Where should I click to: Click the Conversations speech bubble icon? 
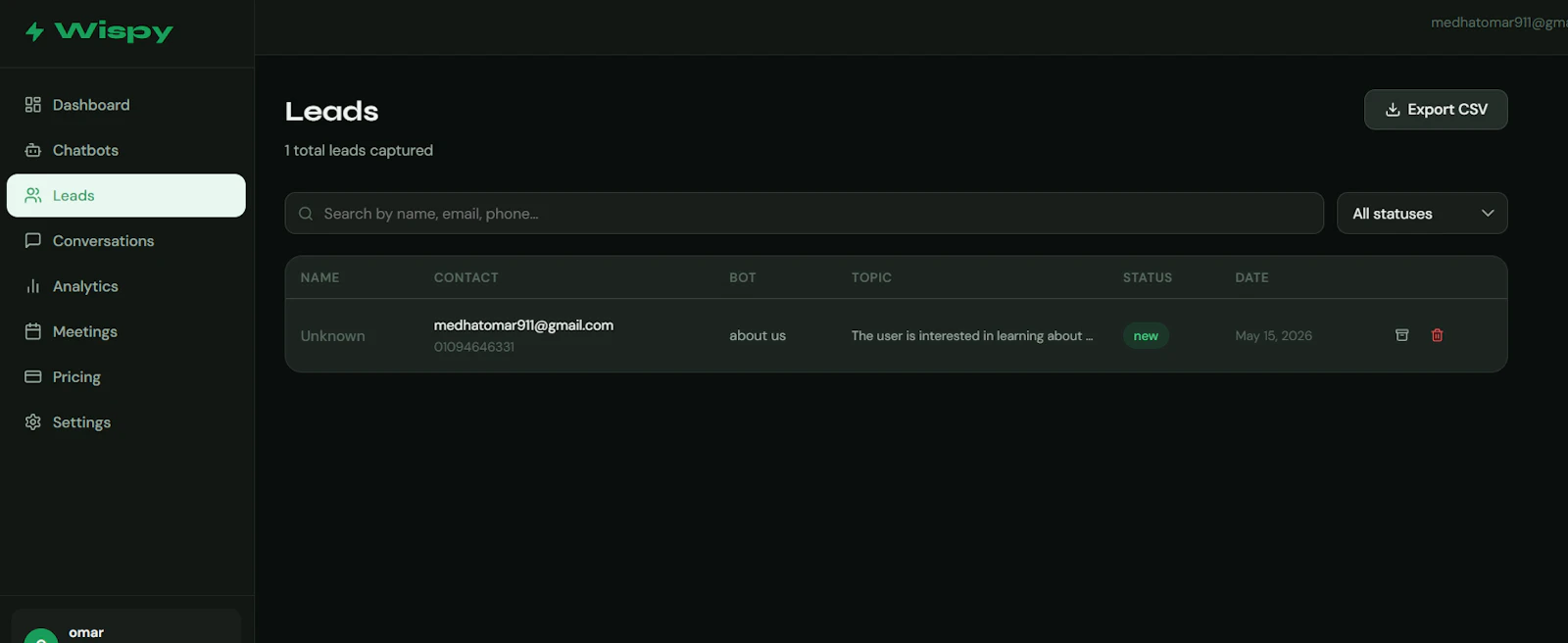click(x=33, y=240)
